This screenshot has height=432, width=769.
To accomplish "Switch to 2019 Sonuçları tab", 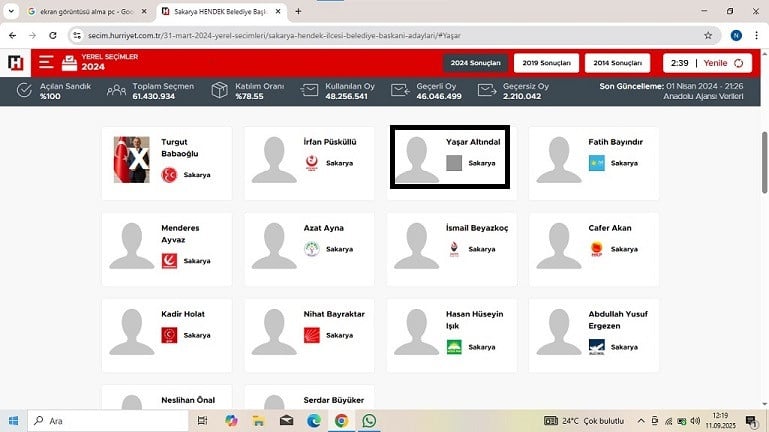I will (545, 63).
